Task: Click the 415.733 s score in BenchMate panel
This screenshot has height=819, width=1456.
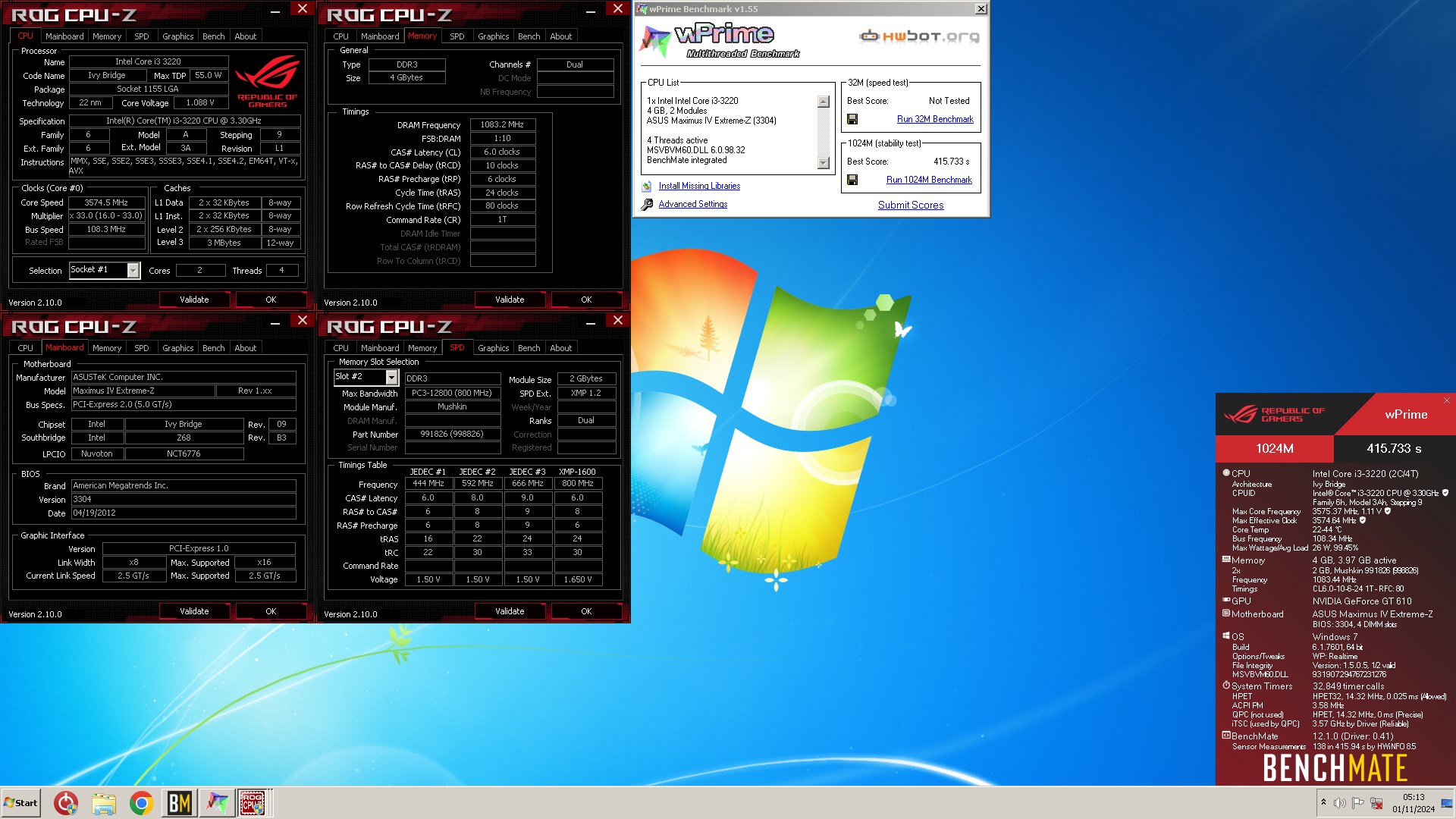Action: (x=1394, y=448)
